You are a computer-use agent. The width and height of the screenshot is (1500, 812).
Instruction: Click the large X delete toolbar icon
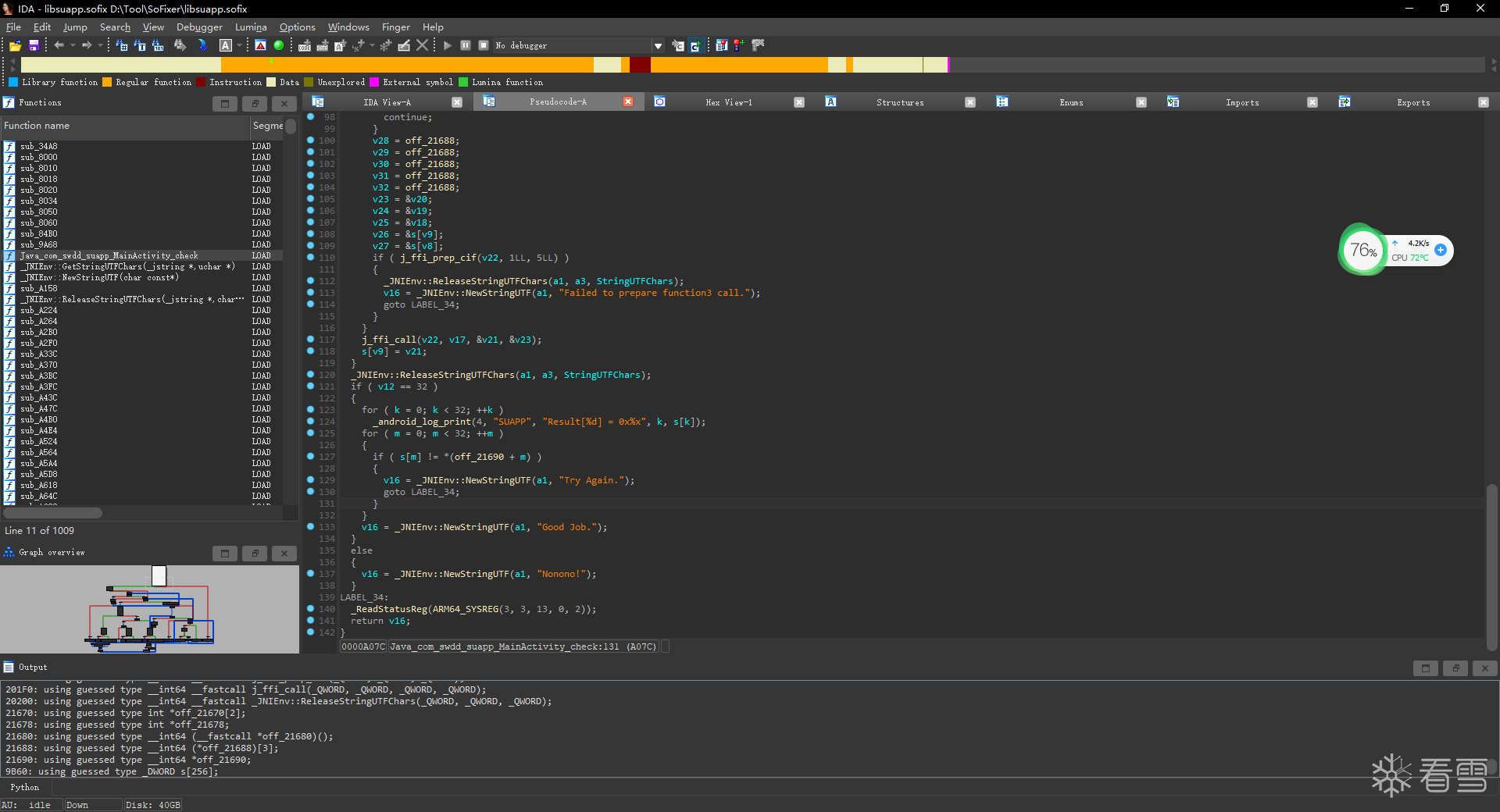(x=423, y=45)
